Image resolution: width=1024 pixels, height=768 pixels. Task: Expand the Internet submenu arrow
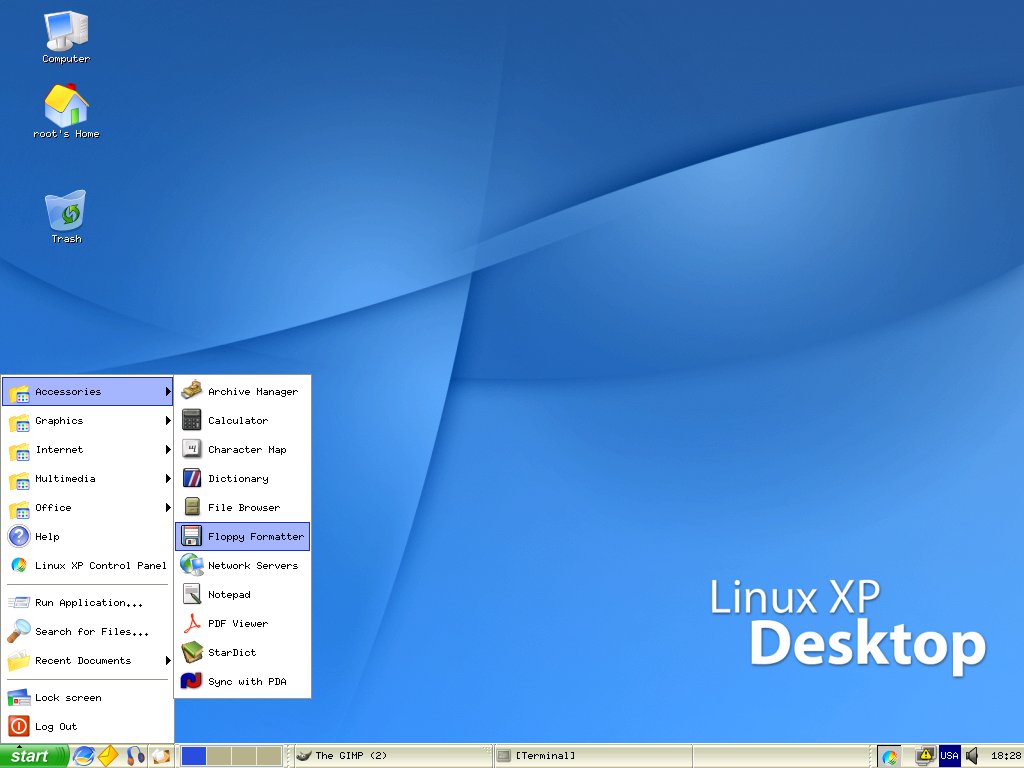tap(168, 449)
